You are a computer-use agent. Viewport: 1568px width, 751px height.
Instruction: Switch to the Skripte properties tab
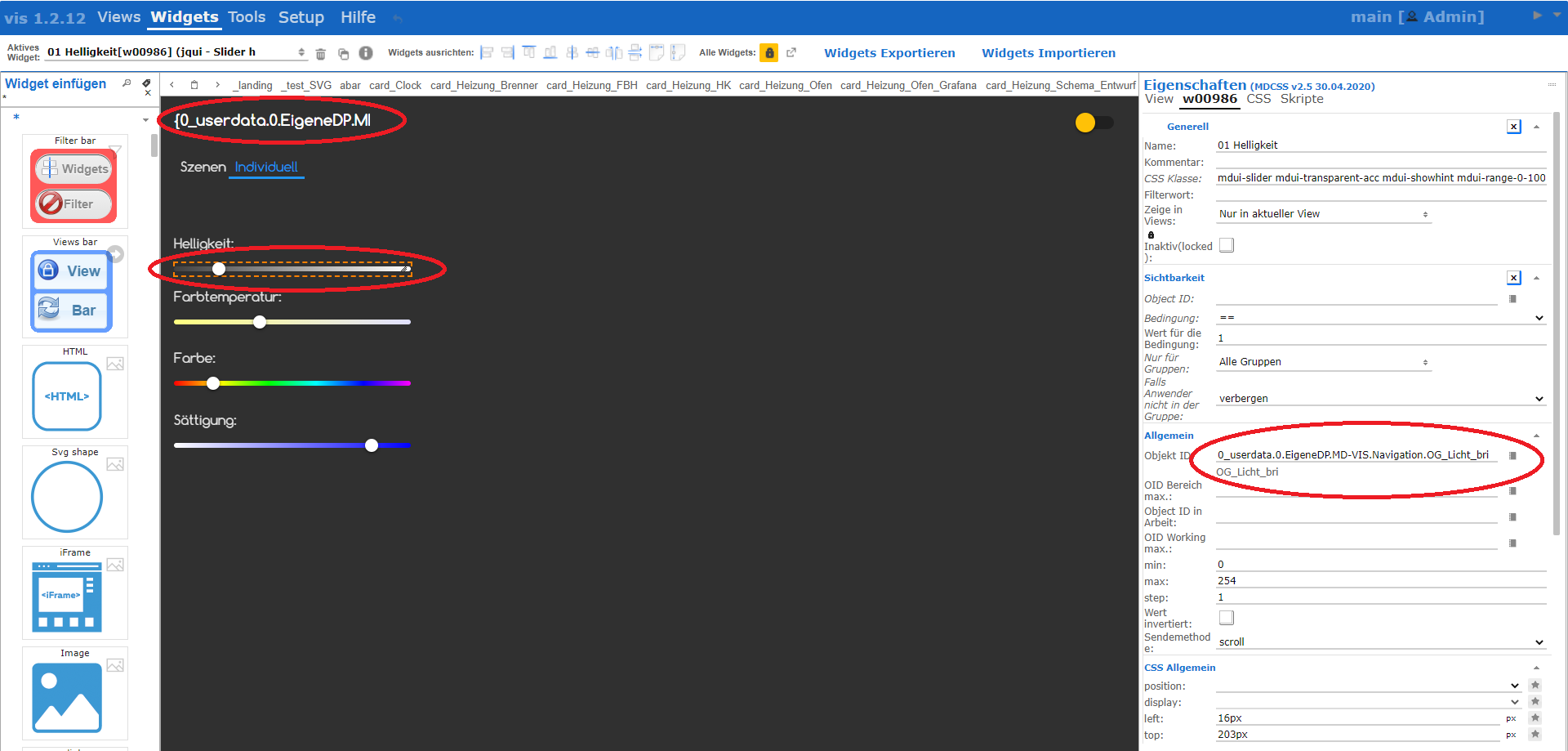click(1302, 99)
